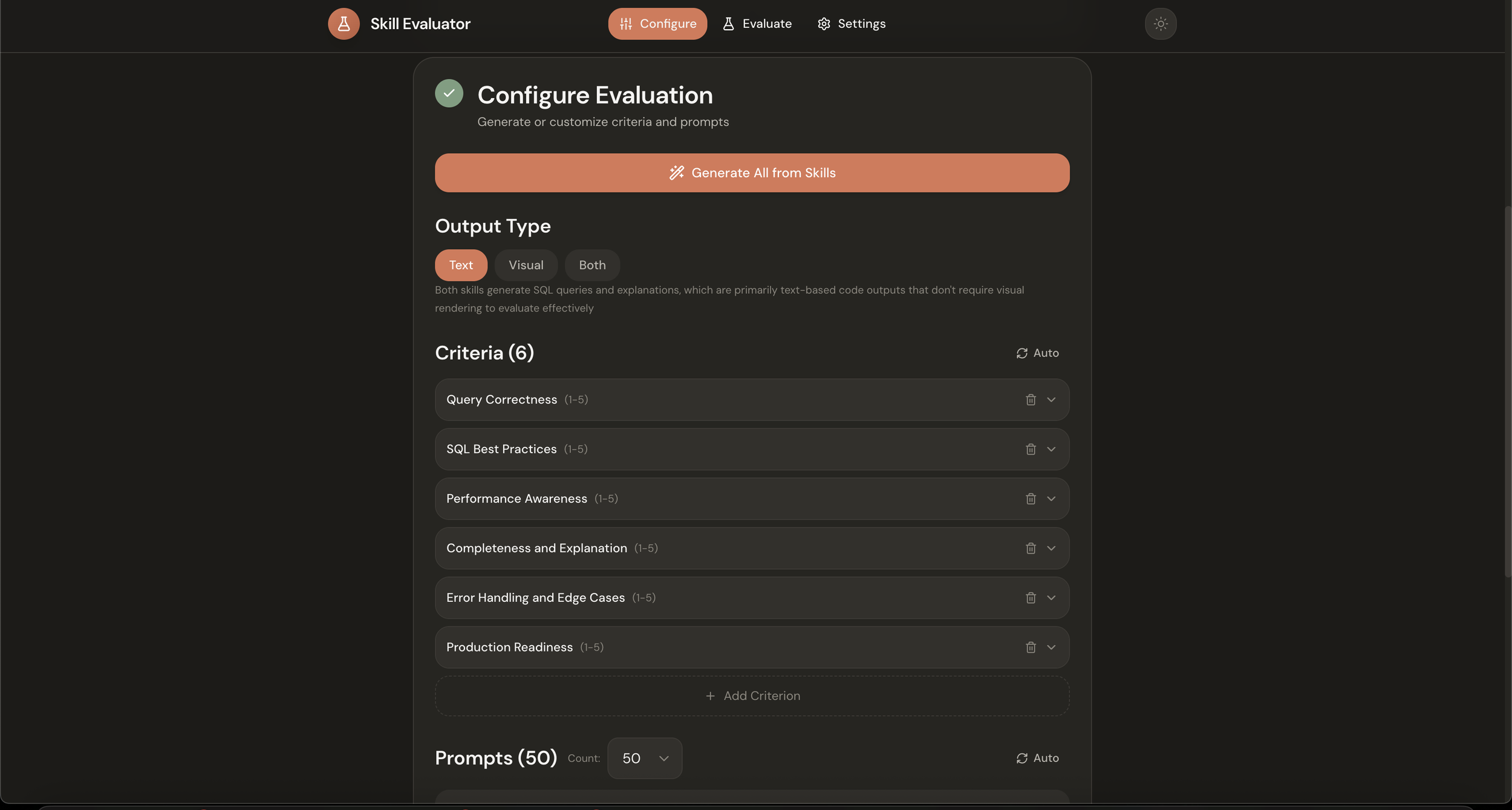Screen dimensions: 1512x810
Task: Select Text output type
Action: [461, 265]
